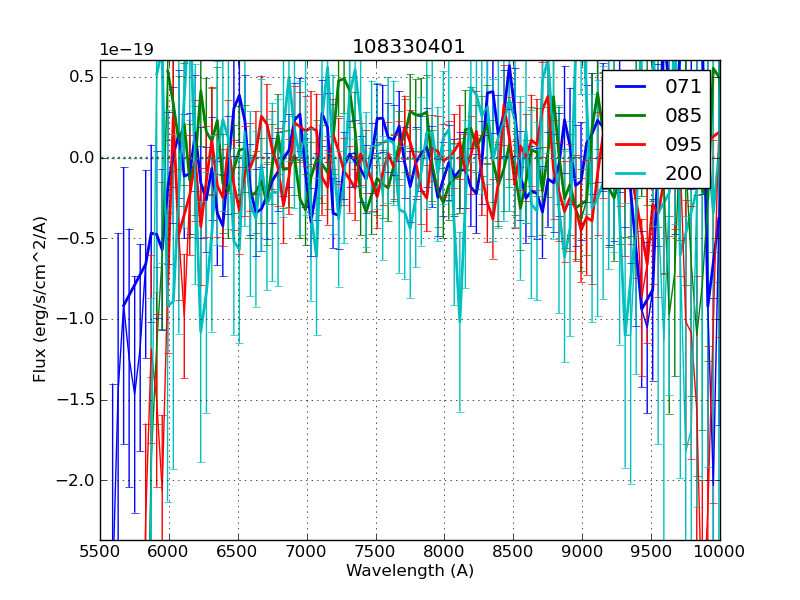Click the green line swatch in legend

[632, 115]
